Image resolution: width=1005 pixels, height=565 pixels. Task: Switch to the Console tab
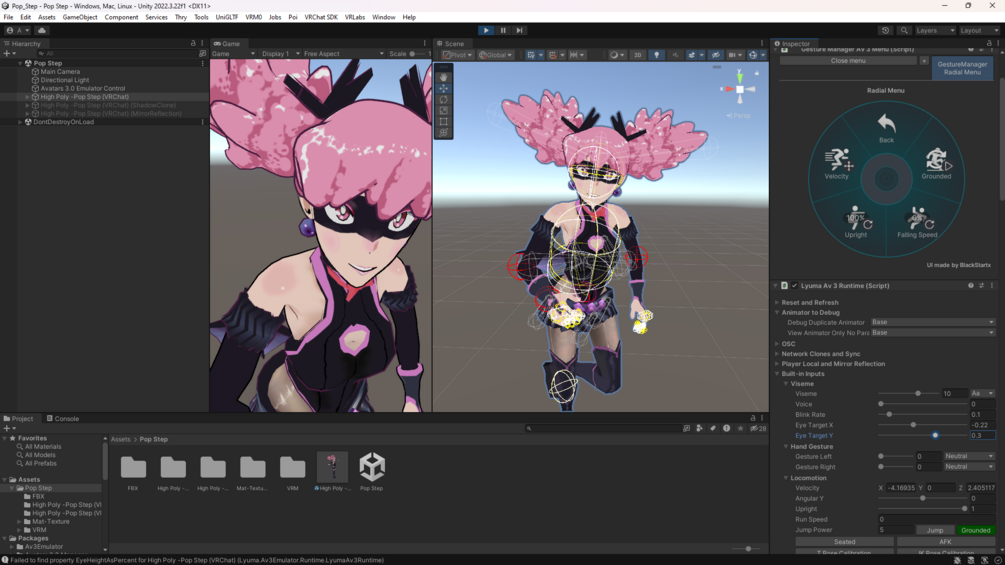pos(63,418)
